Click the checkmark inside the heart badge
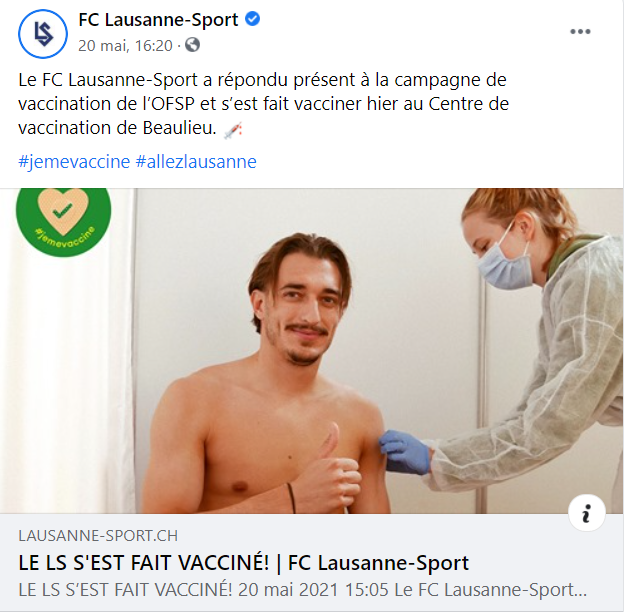 (x=63, y=209)
